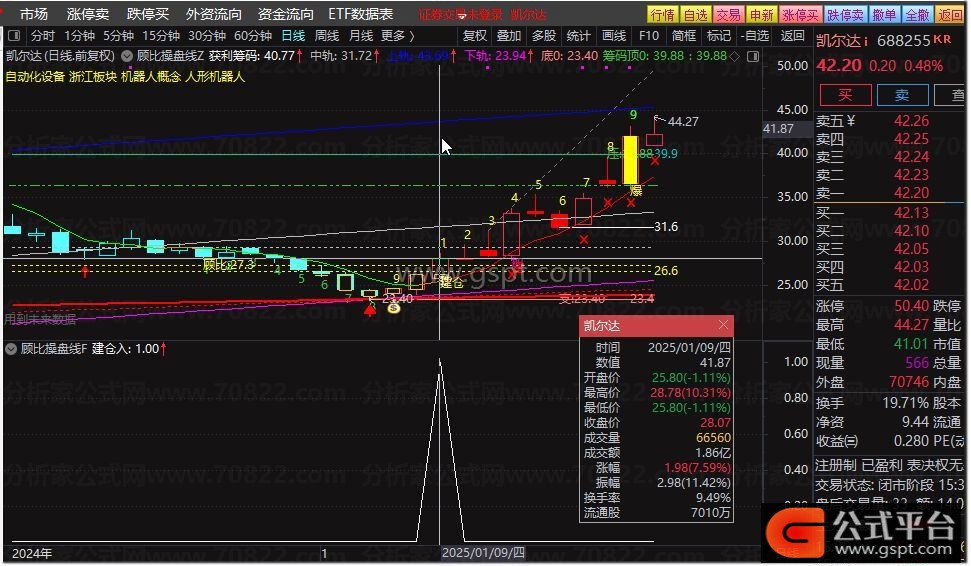This screenshot has height=566, width=971.
Task: Click the 叠加 toolbar item
Action: [509, 36]
